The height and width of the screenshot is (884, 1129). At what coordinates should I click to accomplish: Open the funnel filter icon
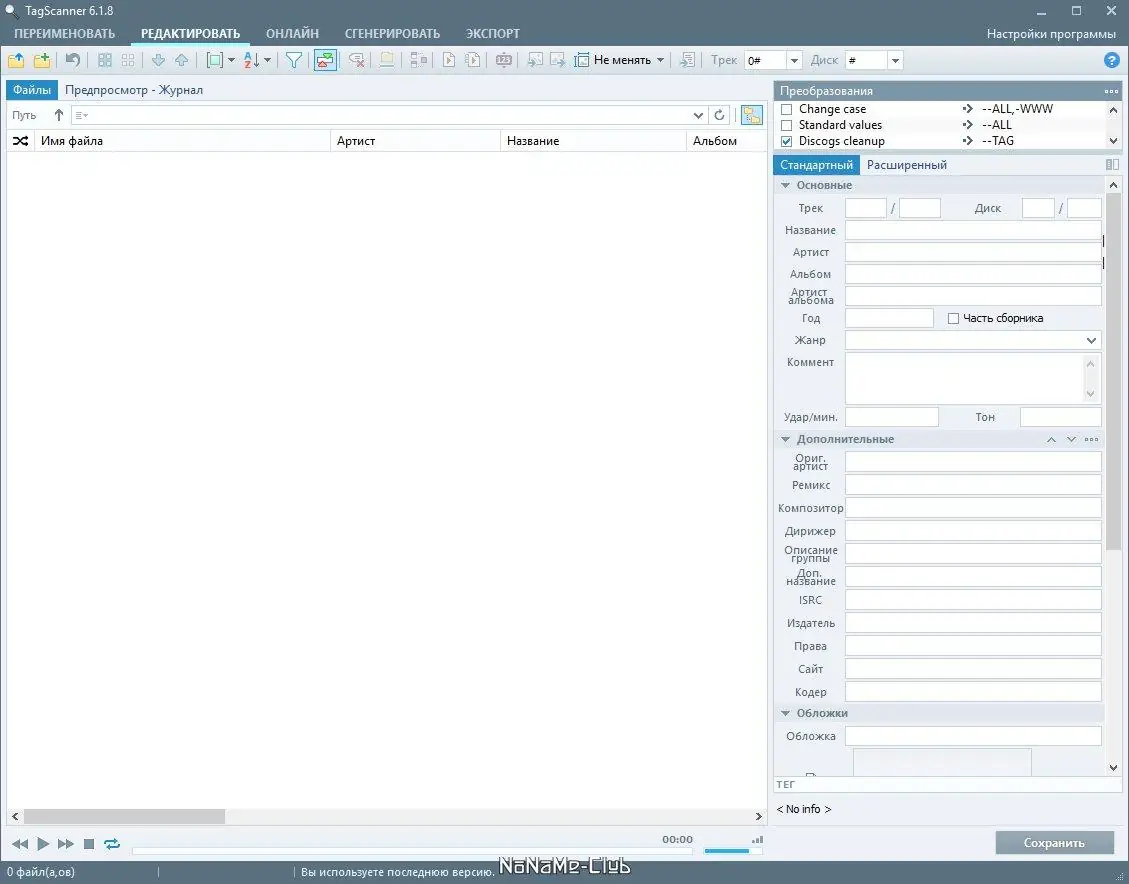click(x=294, y=60)
